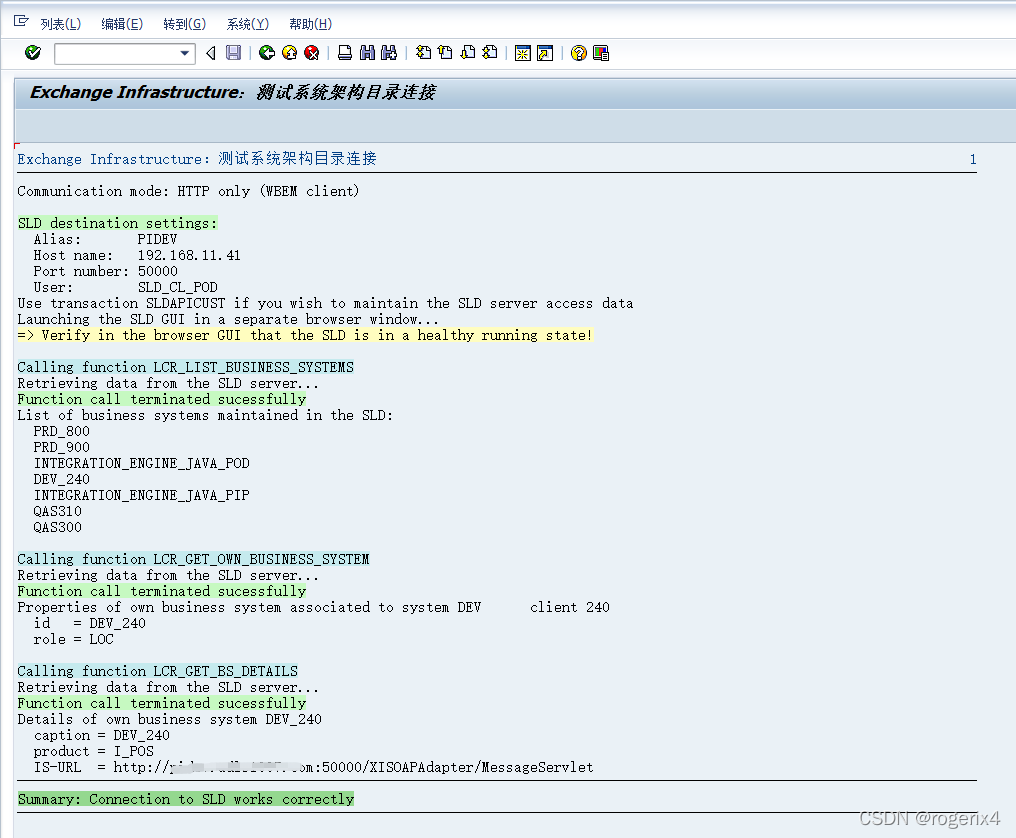This screenshot has height=838, width=1016.
Task: Collapse the command field with triangle arrow
Action: pos(210,53)
